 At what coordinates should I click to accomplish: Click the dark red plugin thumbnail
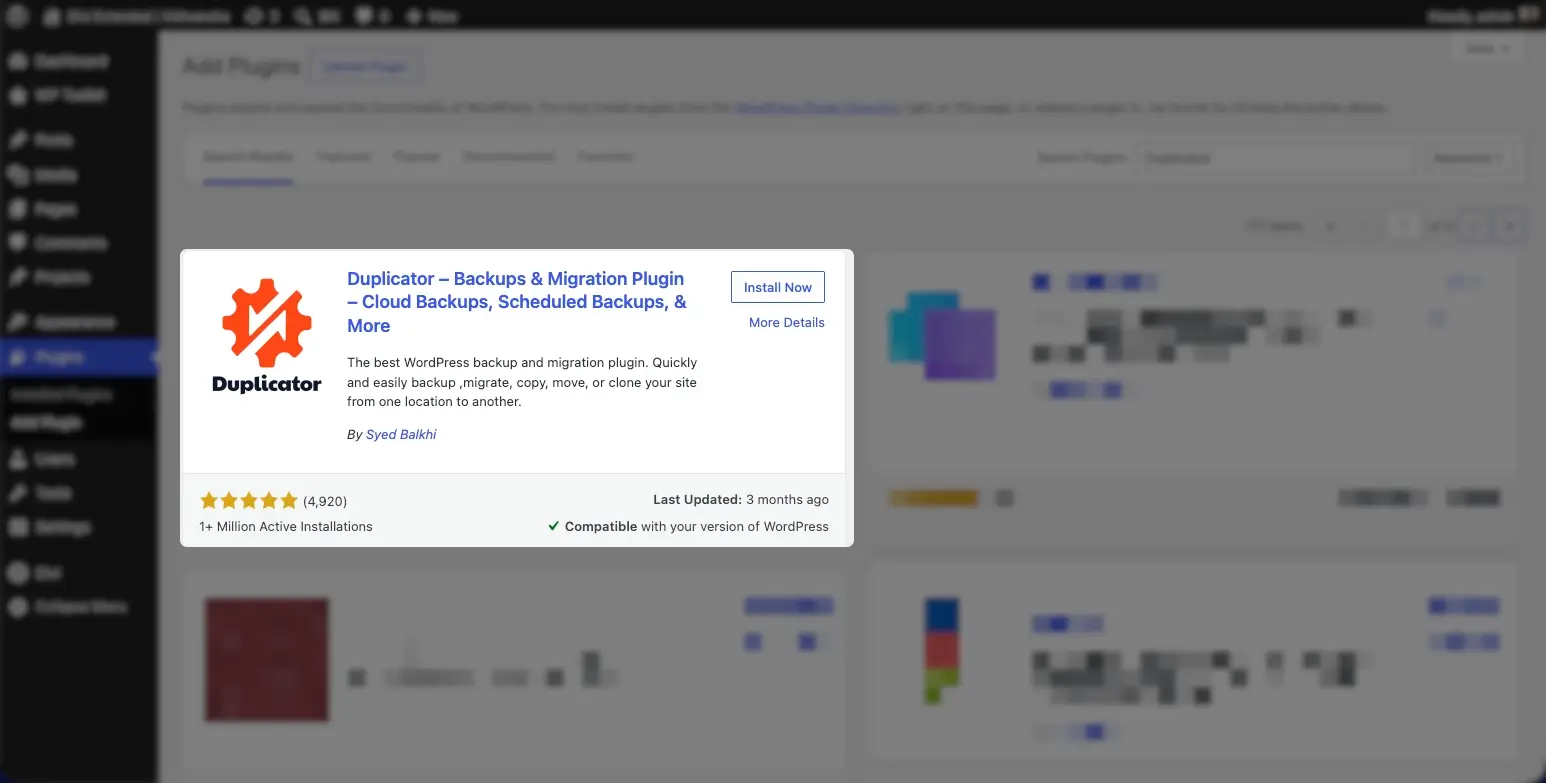[x=267, y=660]
